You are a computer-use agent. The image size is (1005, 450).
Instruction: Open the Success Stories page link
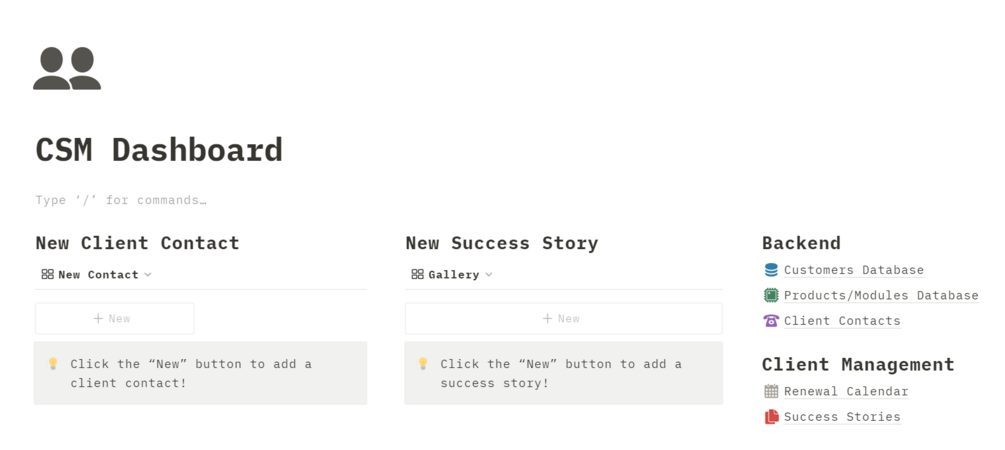[842, 417]
